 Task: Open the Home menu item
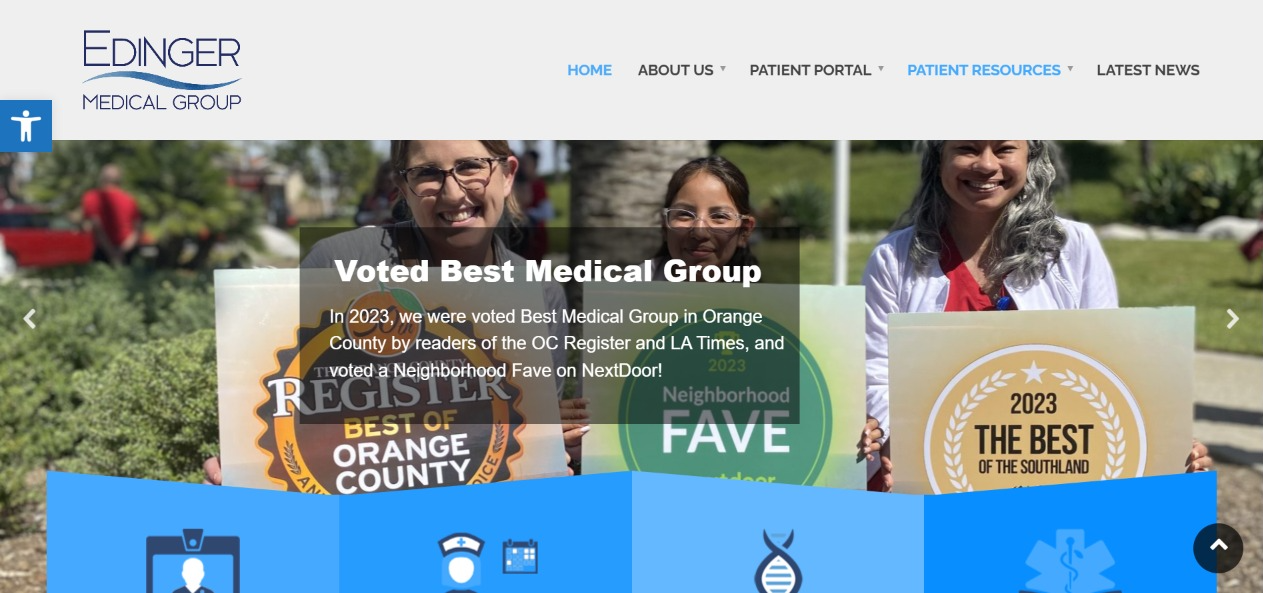click(589, 70)
